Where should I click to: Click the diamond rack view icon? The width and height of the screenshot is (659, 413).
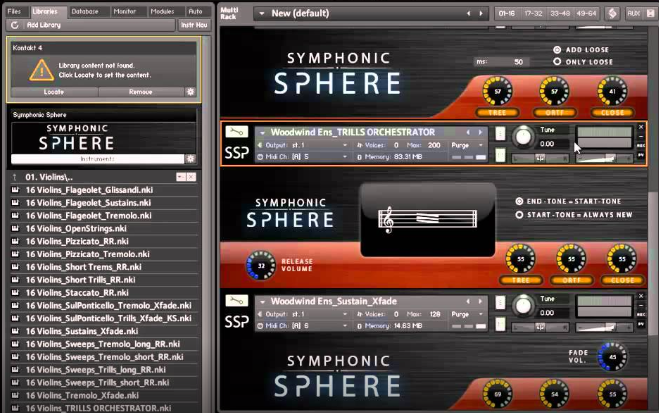(612, 13)
